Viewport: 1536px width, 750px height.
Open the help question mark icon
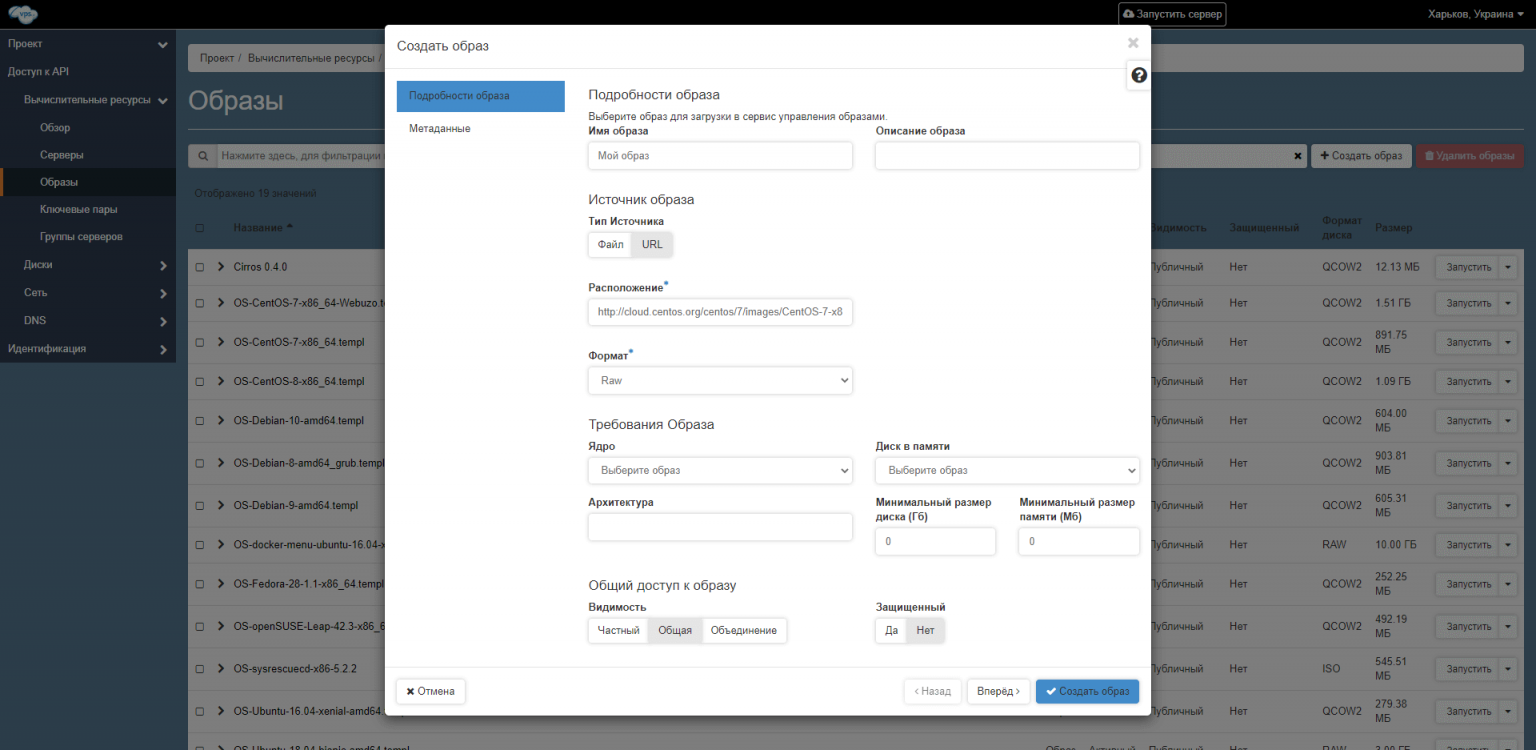coord(1138,75)
